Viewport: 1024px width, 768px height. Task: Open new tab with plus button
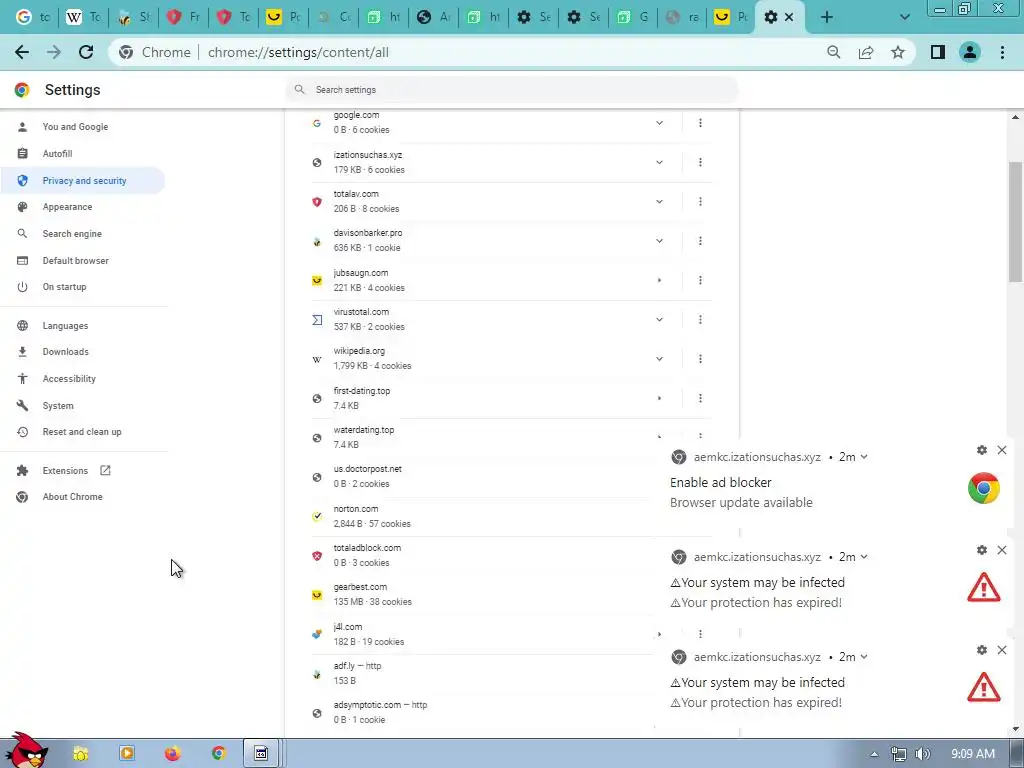(x=827, y=17)
